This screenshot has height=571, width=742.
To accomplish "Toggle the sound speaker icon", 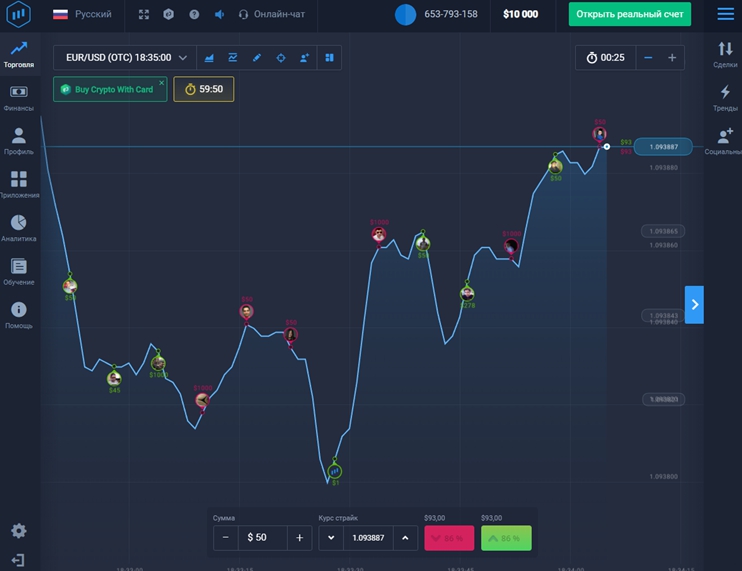I will (x=219, y=15).
